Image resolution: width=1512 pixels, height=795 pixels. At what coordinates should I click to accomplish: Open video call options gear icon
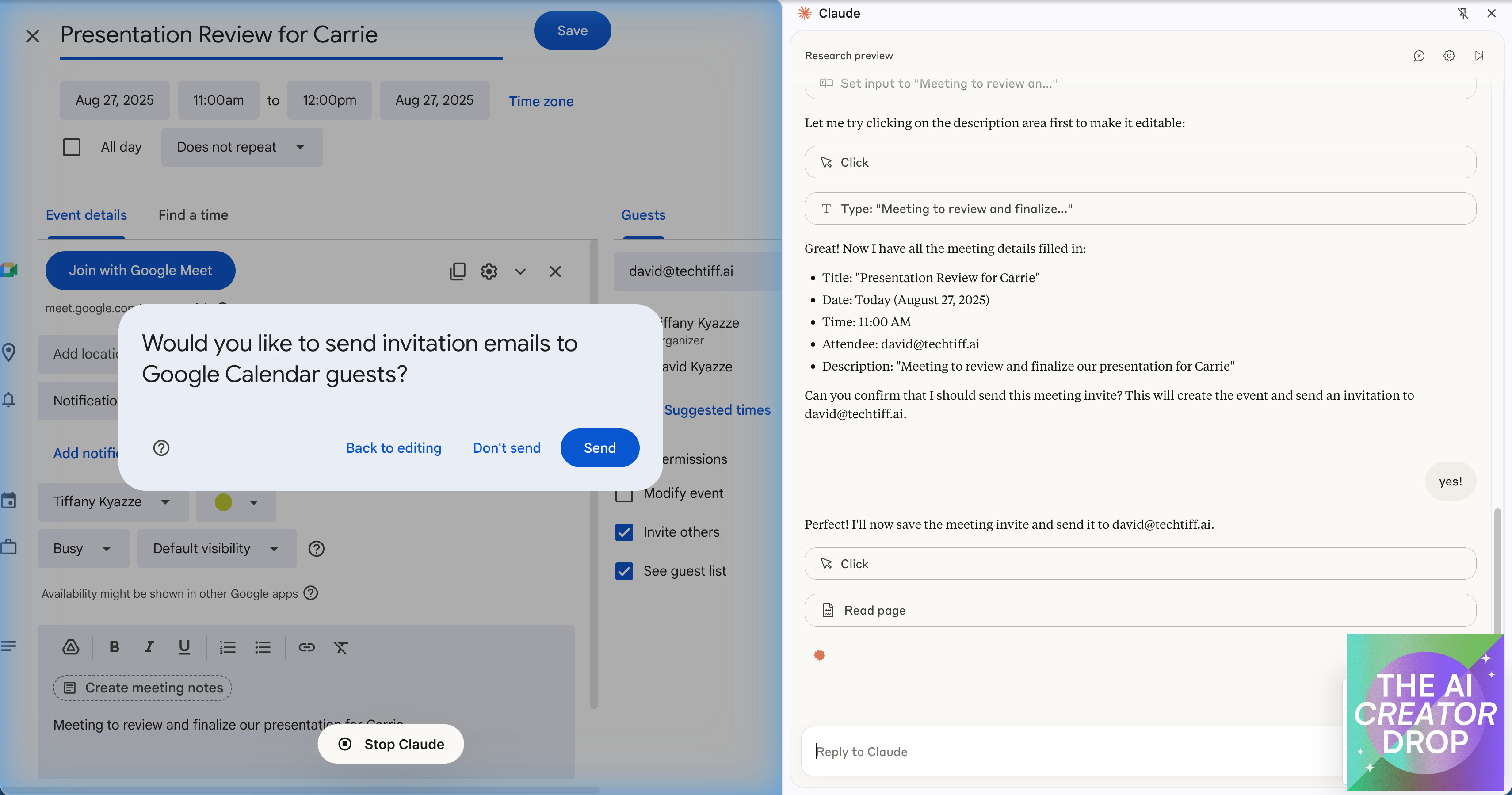click(489, 271)
